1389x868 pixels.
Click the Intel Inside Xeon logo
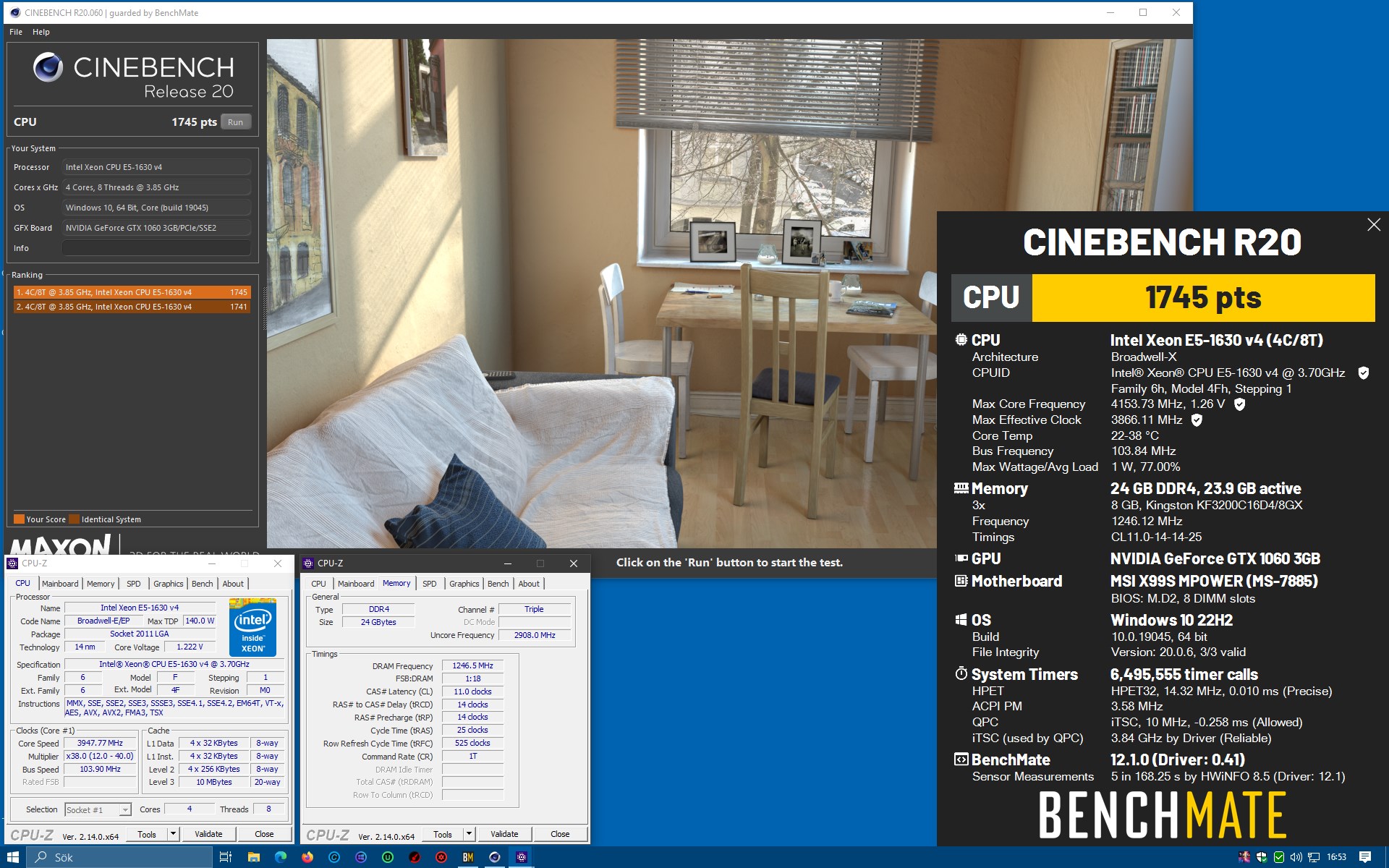(252, 626)
